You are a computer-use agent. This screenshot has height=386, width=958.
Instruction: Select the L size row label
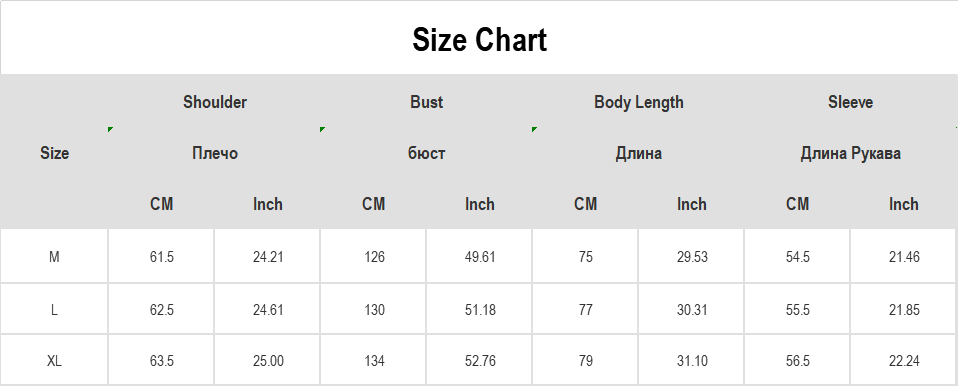(x=54, y=310)
